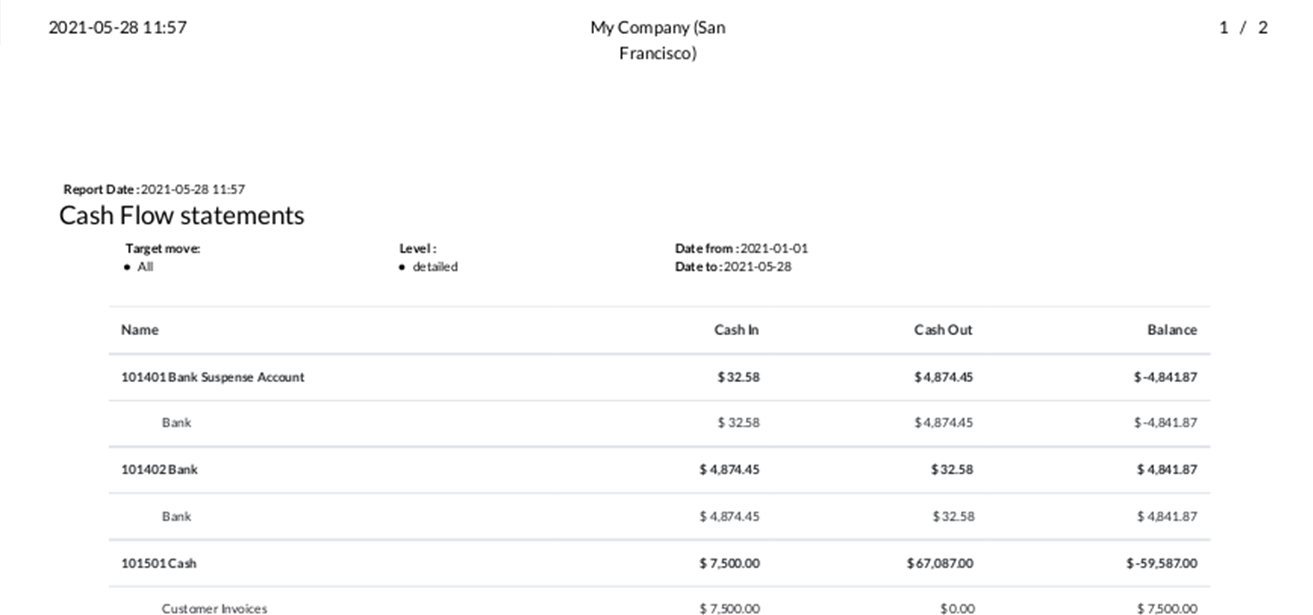
Task: Select the "Cash In" column header
Action: 736,330
